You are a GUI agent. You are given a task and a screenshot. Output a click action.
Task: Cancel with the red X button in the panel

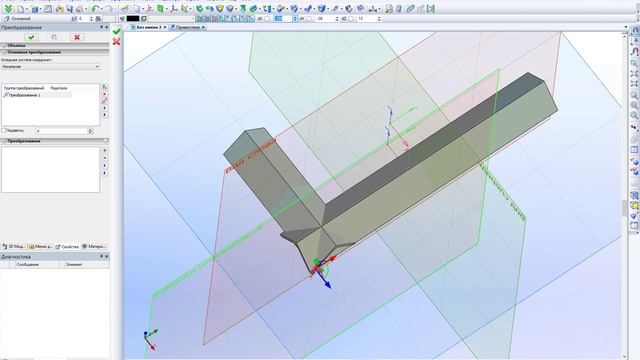(x=77, y=37)
